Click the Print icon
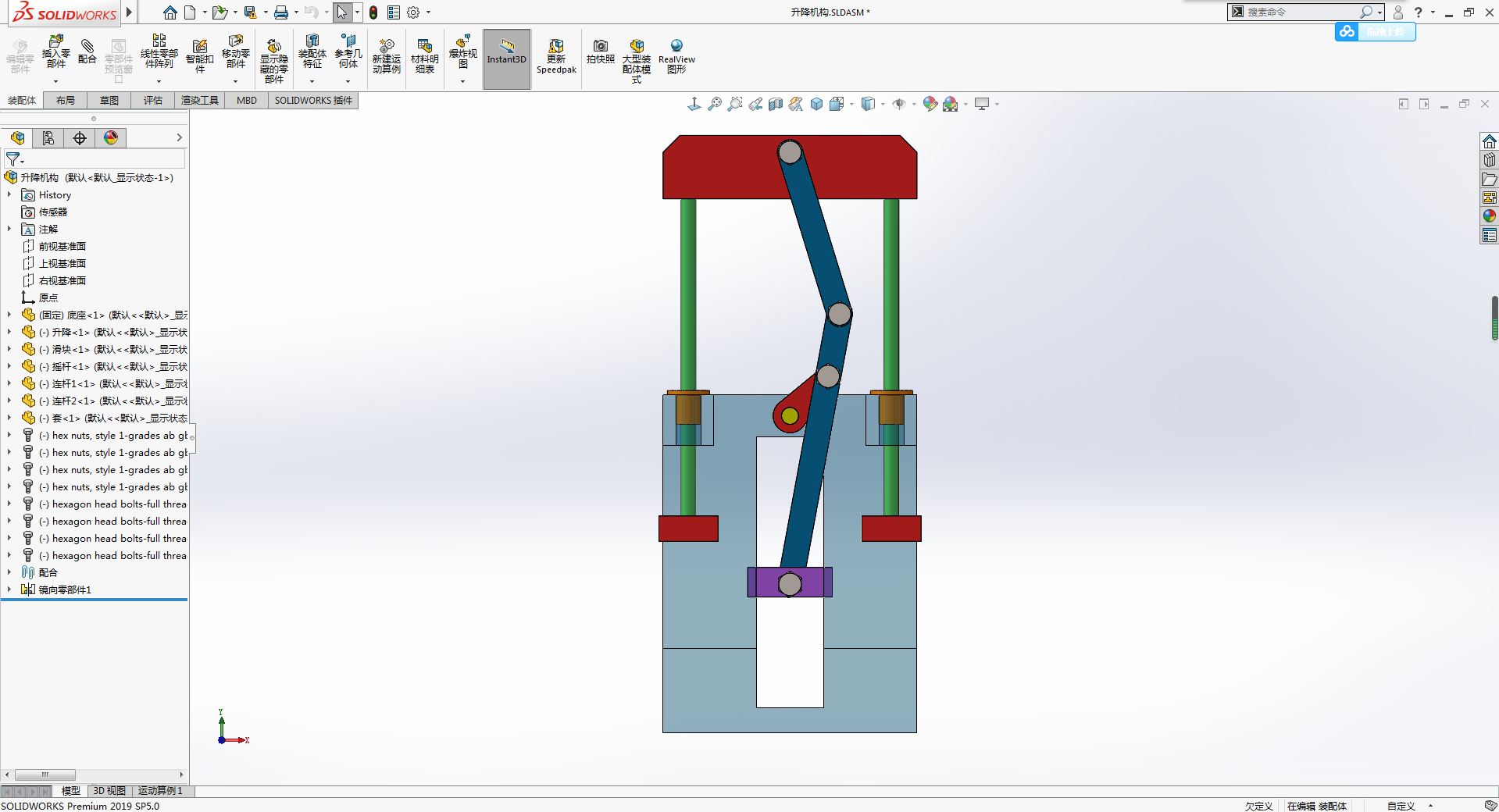 click(281, 12)
